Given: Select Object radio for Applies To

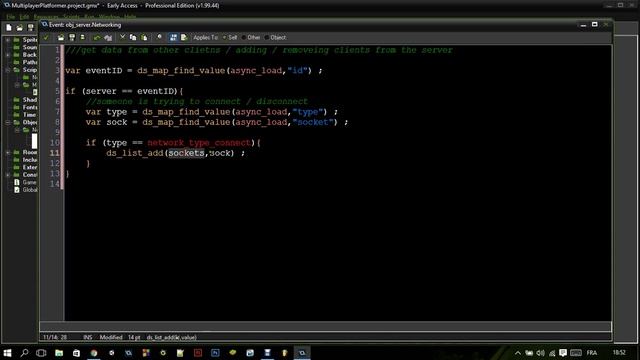Looking at the screenshot, I should tap(276, 38).
